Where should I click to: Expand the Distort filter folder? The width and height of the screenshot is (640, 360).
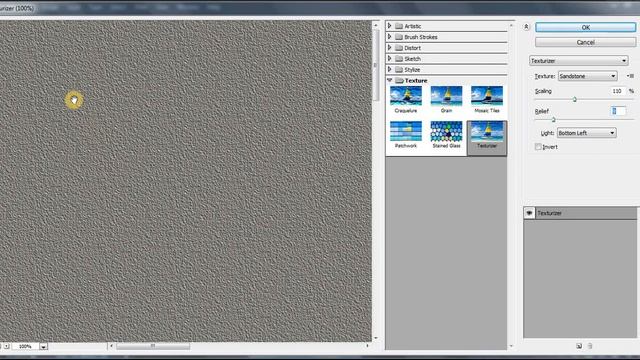tap(389, 48)
